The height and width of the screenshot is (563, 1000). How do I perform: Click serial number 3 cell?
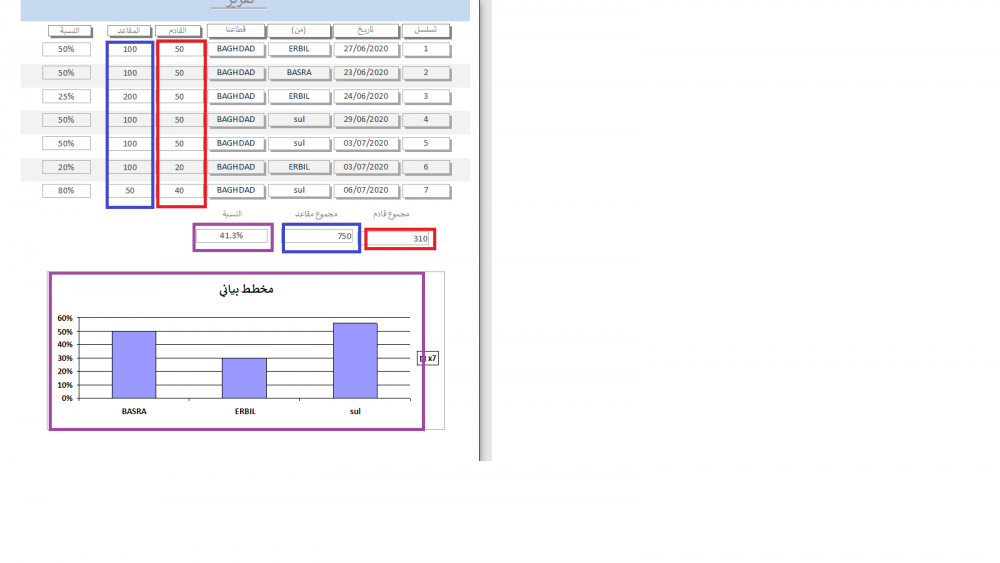point(426,97)
